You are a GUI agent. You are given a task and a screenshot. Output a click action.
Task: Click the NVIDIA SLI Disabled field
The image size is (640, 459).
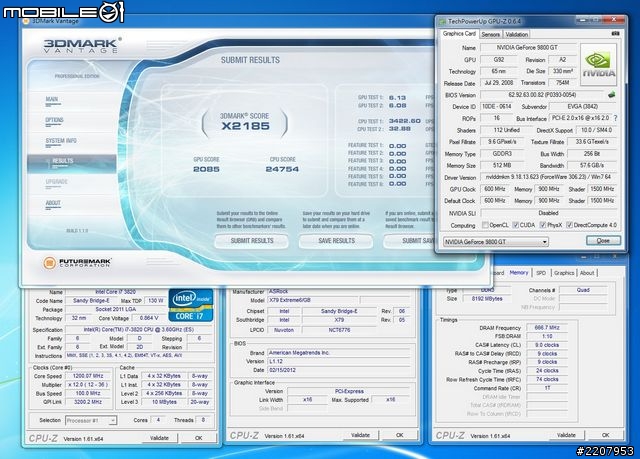coord(548,213)
